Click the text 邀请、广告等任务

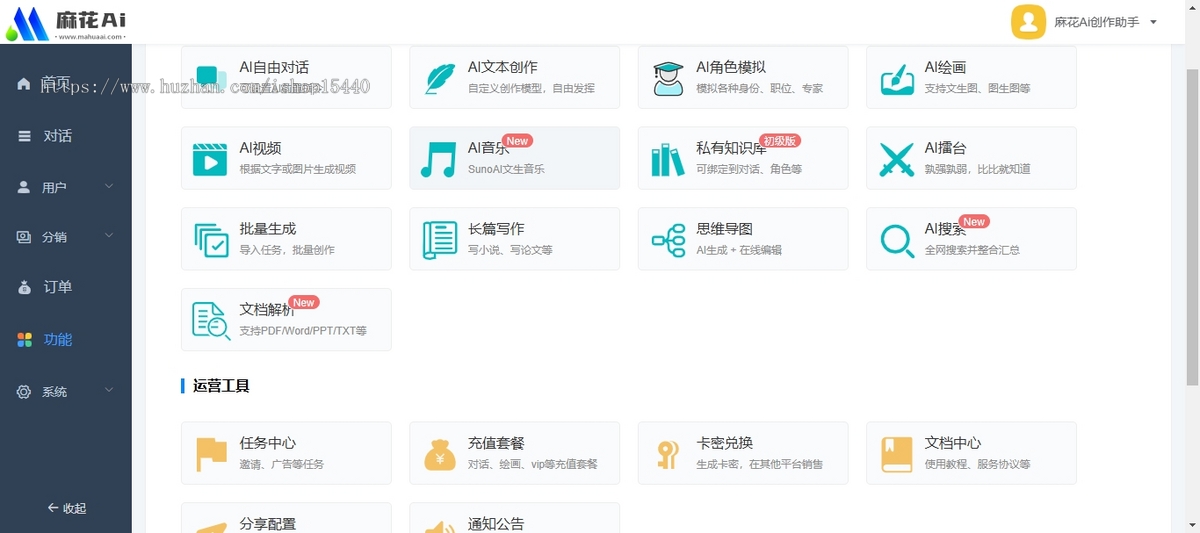pos(282,464)
